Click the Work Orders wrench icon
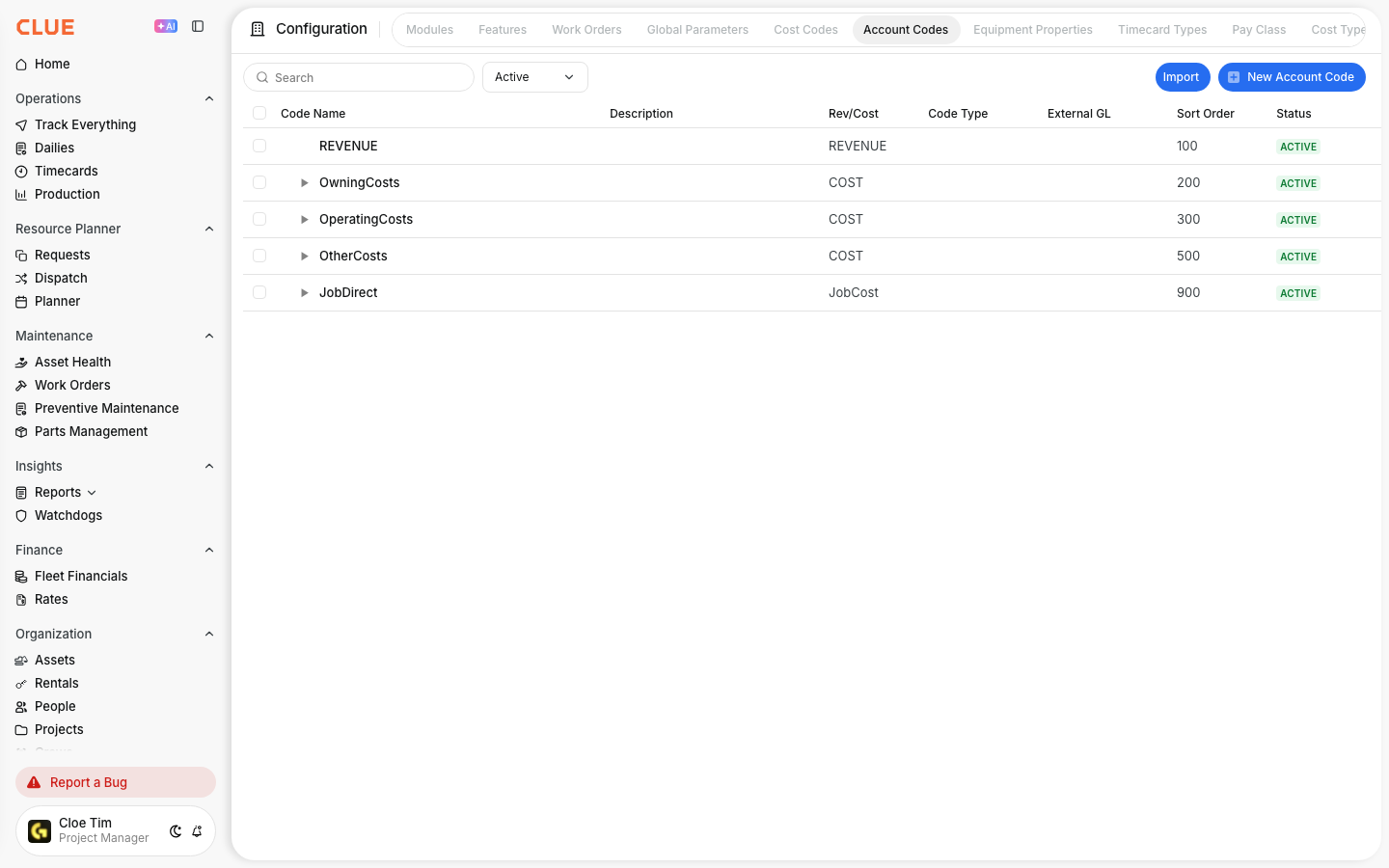This screenshot has width=1389, height=868. click(21, 386)
